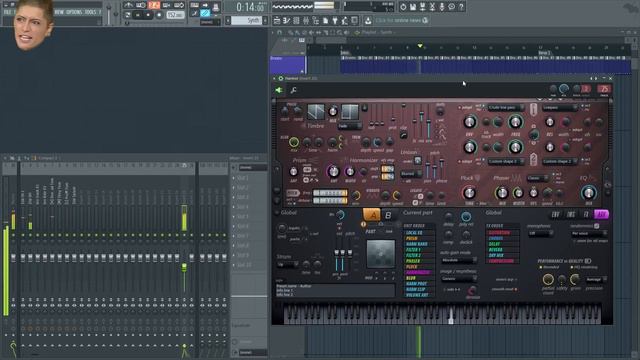The image size is (640, 360).
Task: Switch to the ENV tab in Harmor
Action: (x=556, y=215)
